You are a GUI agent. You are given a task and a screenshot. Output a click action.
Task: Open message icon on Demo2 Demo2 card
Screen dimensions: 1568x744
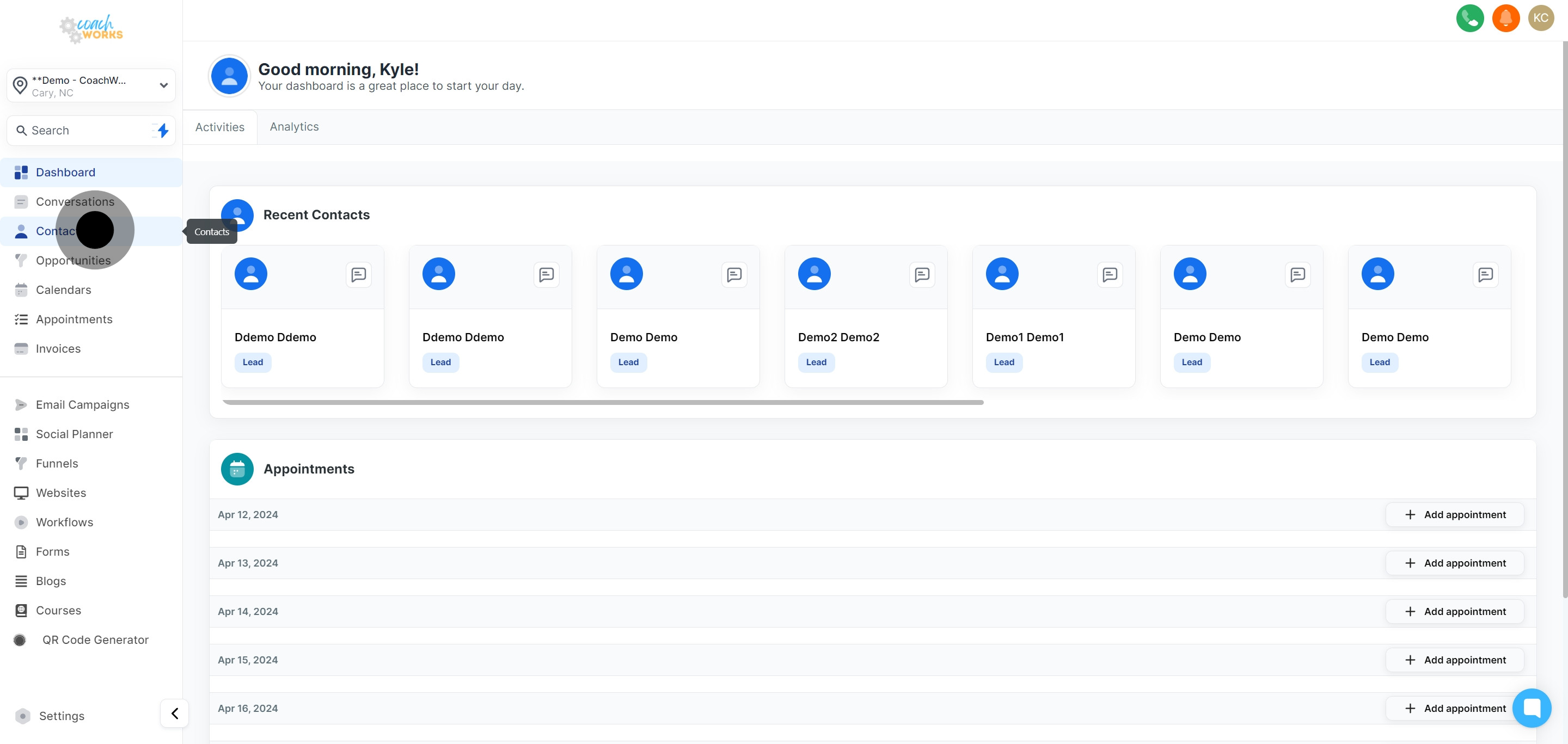pos(922,274)
